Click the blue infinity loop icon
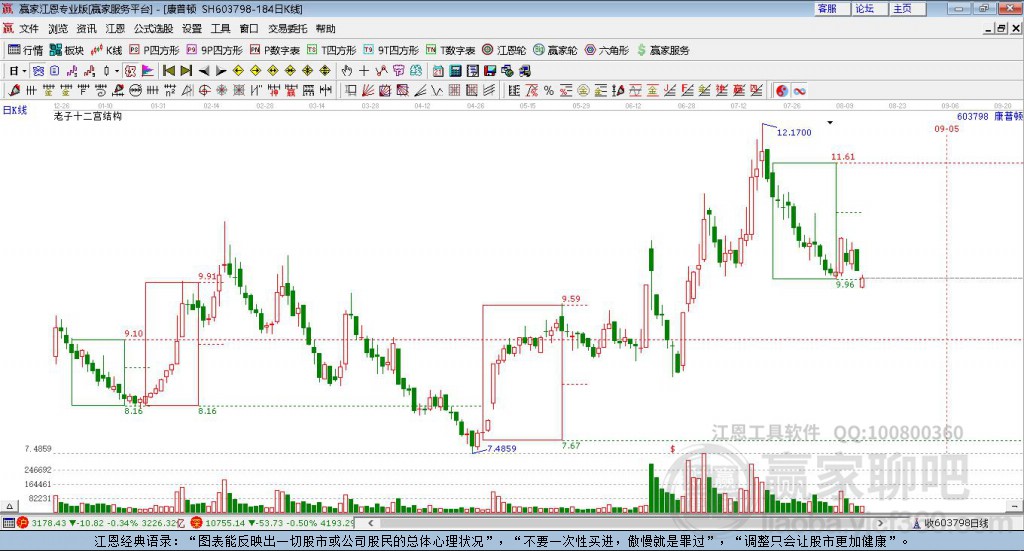 (x=799, y=91)
